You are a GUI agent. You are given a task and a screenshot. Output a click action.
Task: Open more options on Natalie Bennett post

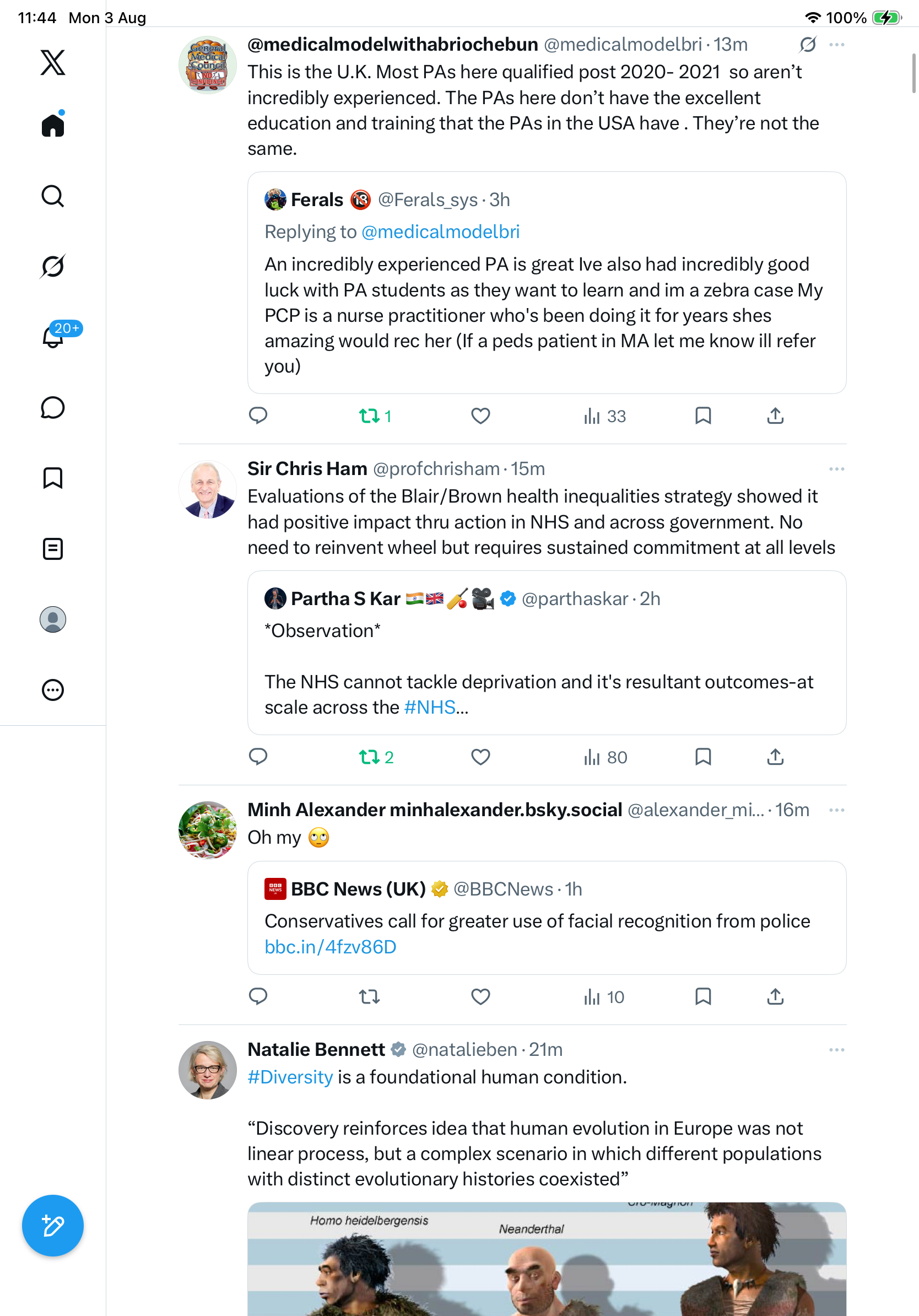point(836,1049)
